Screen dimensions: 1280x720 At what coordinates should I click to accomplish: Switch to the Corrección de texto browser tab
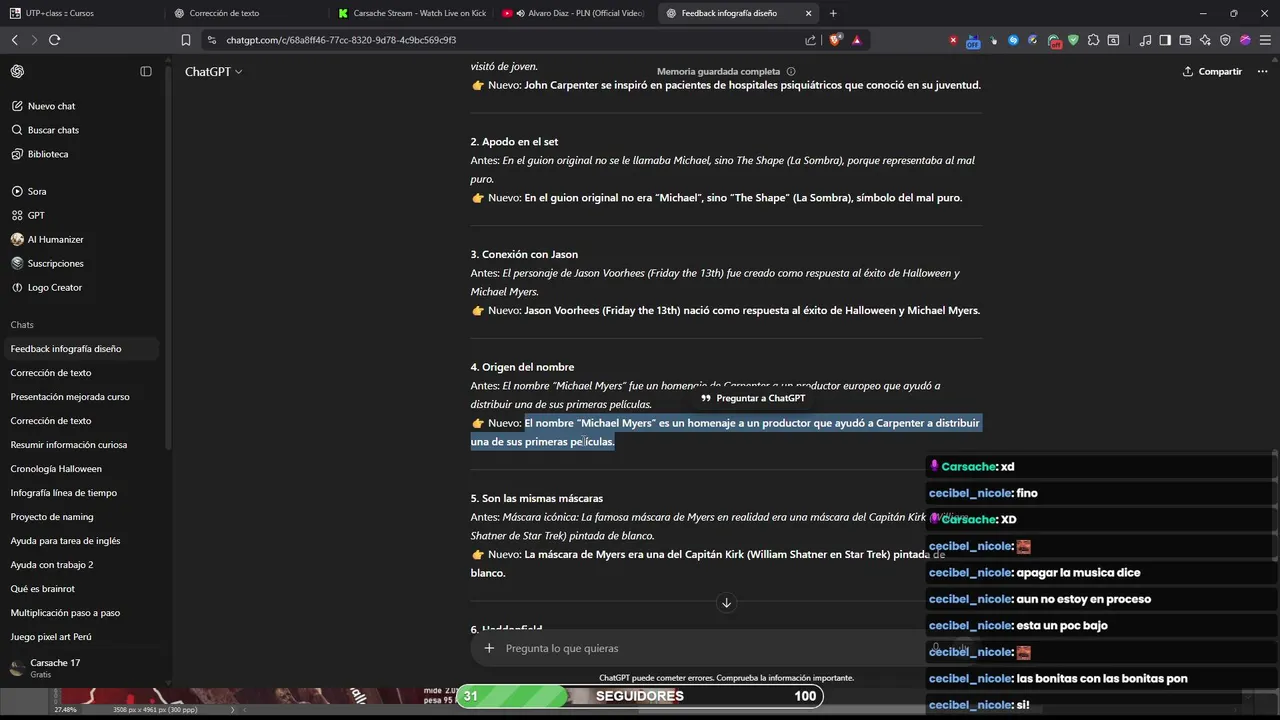[245, 13]
